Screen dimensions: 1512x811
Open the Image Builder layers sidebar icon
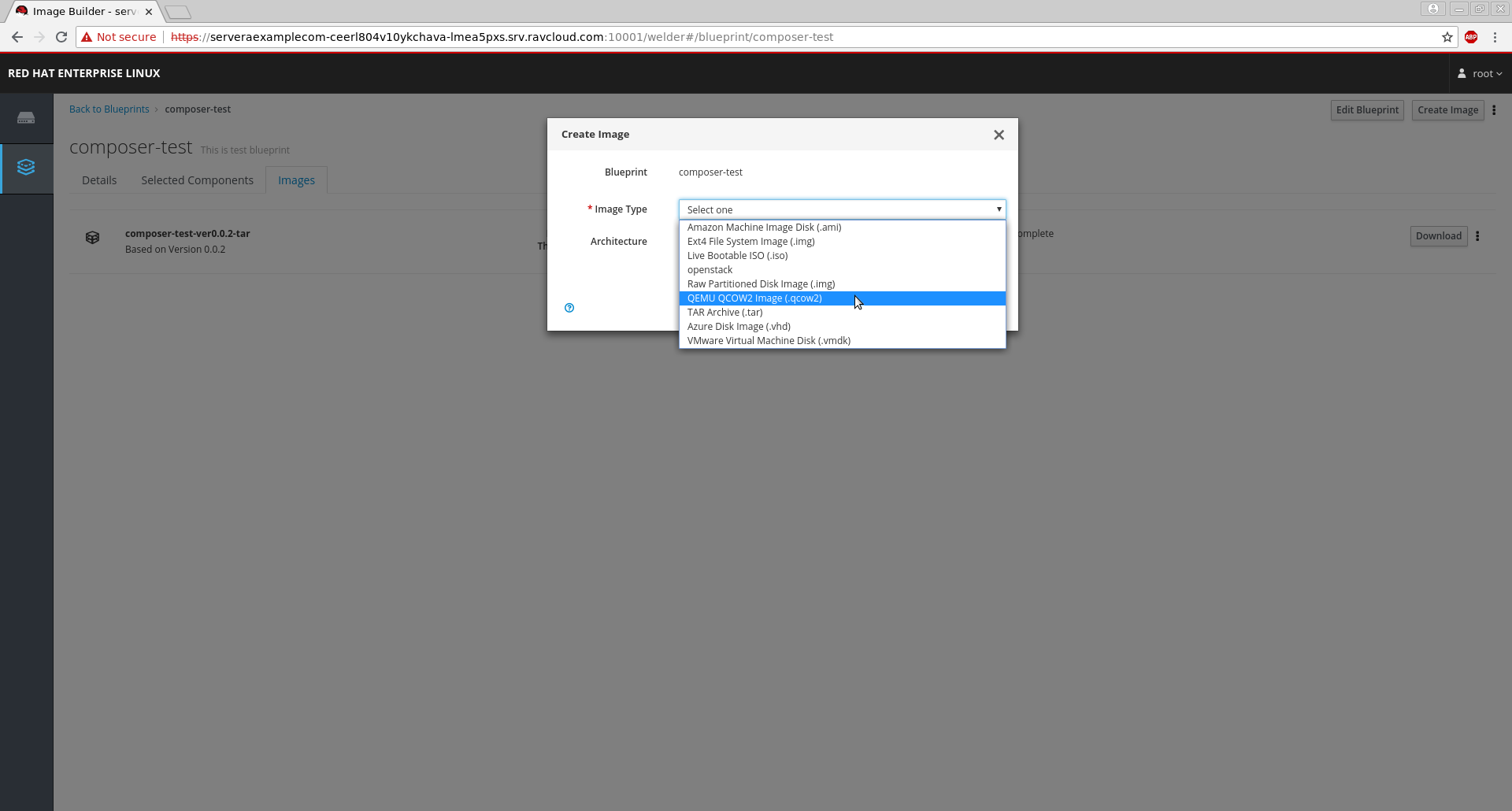click(26, 167)
